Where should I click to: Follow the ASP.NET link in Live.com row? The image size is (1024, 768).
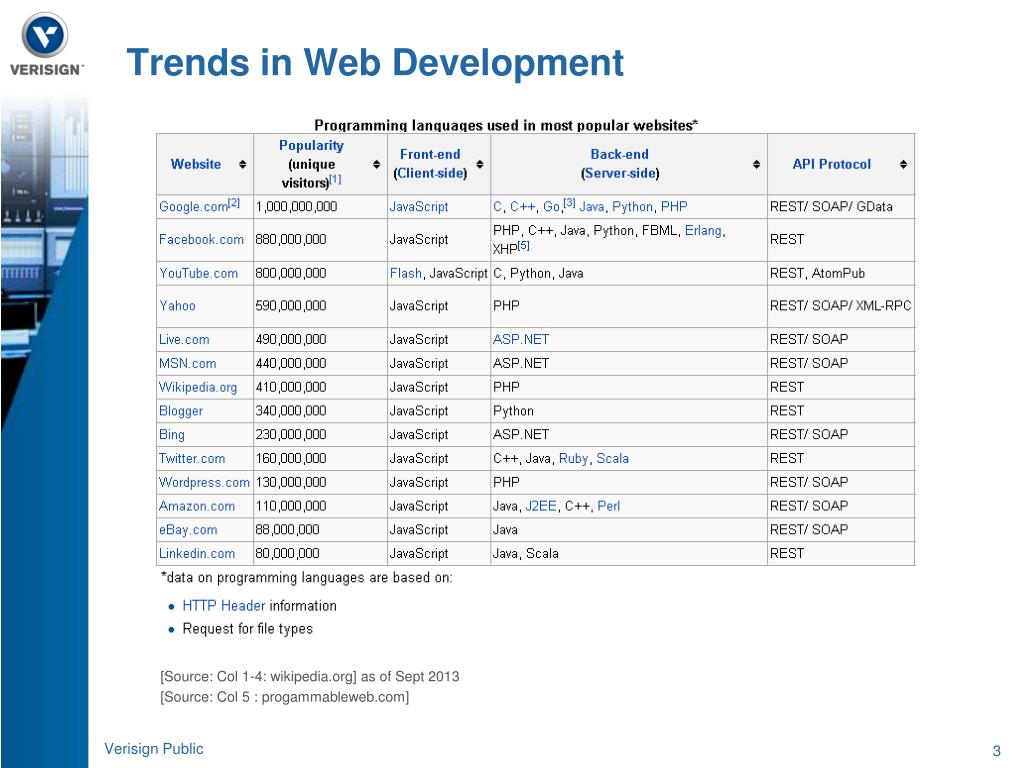(x=520, y=340)
